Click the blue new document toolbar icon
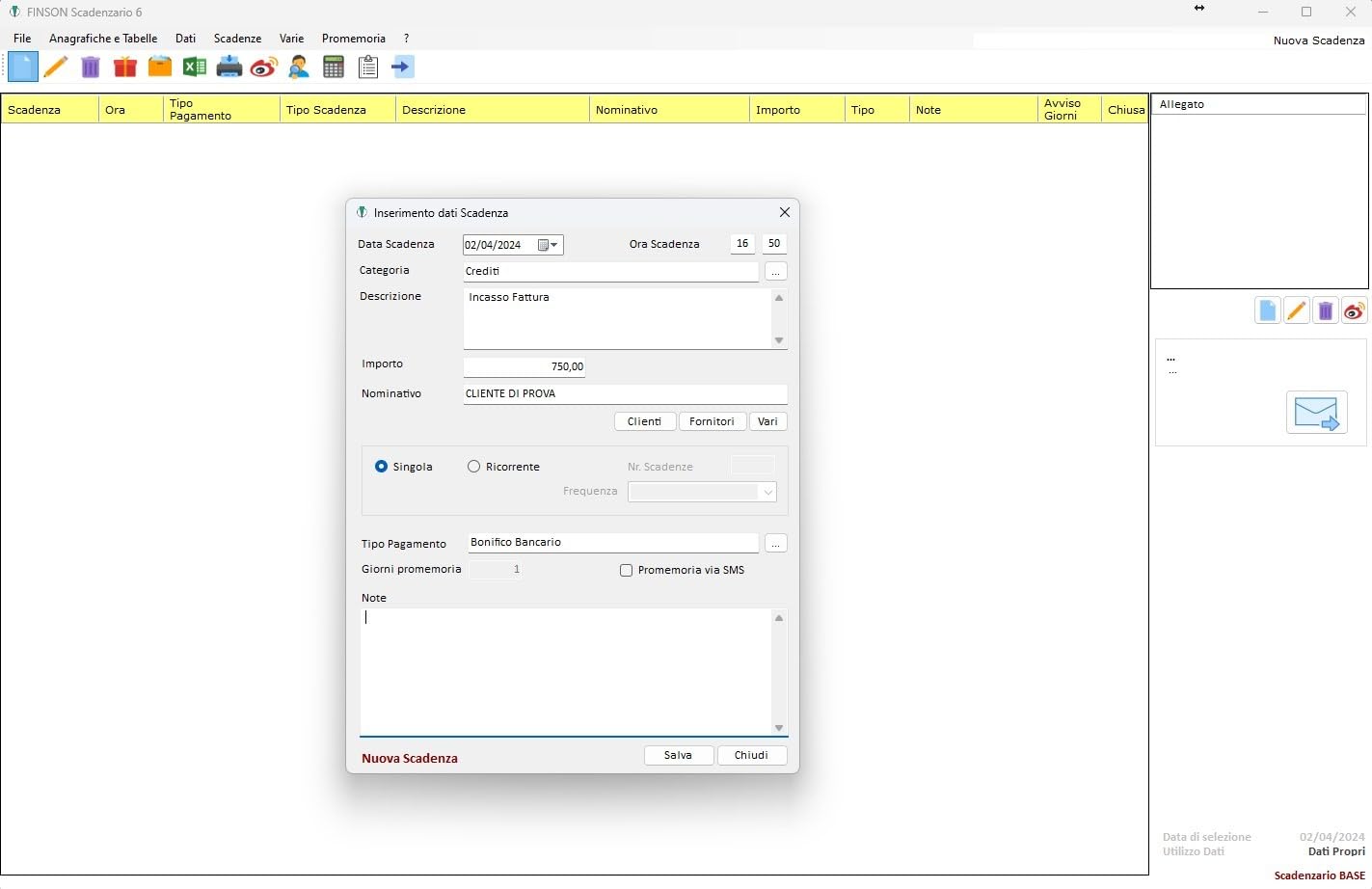1372x889 pixels. [x=23, y=67]
